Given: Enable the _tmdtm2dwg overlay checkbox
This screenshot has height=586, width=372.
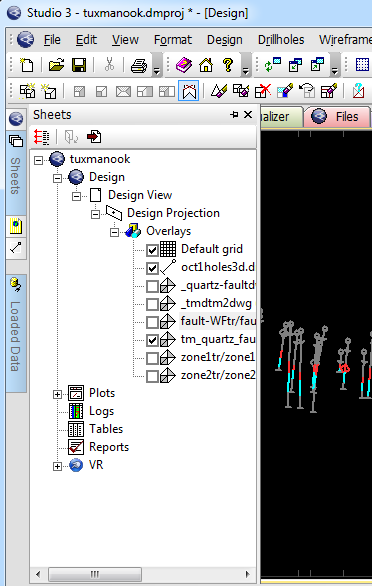Looking at the screenshot, I should pyautogui.click(x=152, y=304).
